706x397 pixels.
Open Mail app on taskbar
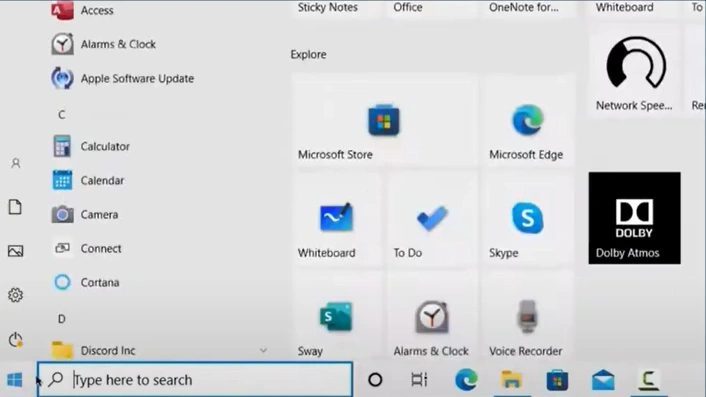[x=603, y=380]
